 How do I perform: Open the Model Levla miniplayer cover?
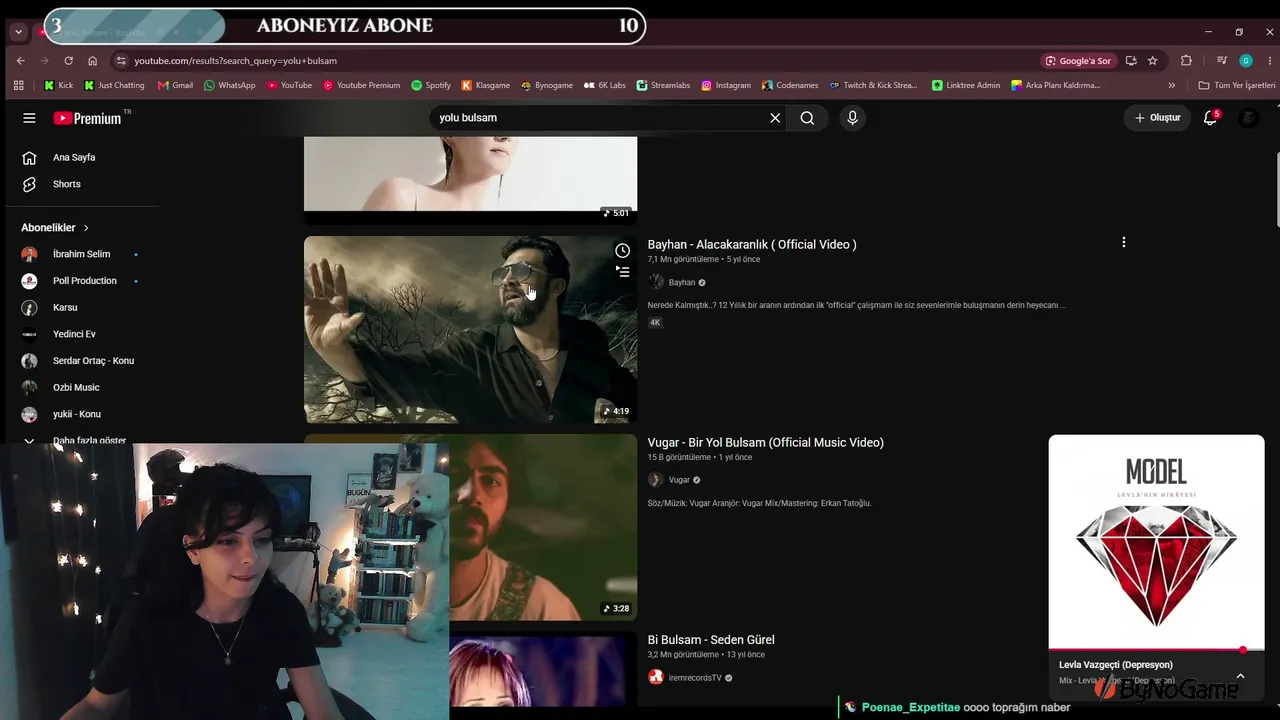click(1156, 542)
